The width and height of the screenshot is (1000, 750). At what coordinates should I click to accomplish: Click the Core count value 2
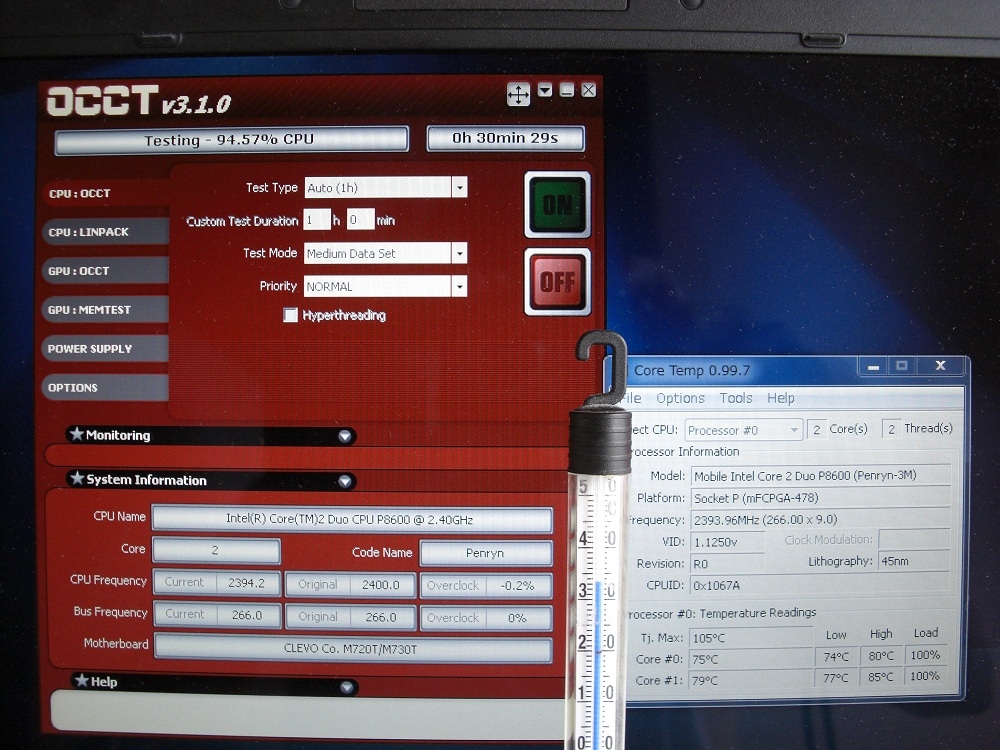tap(216, 550)
